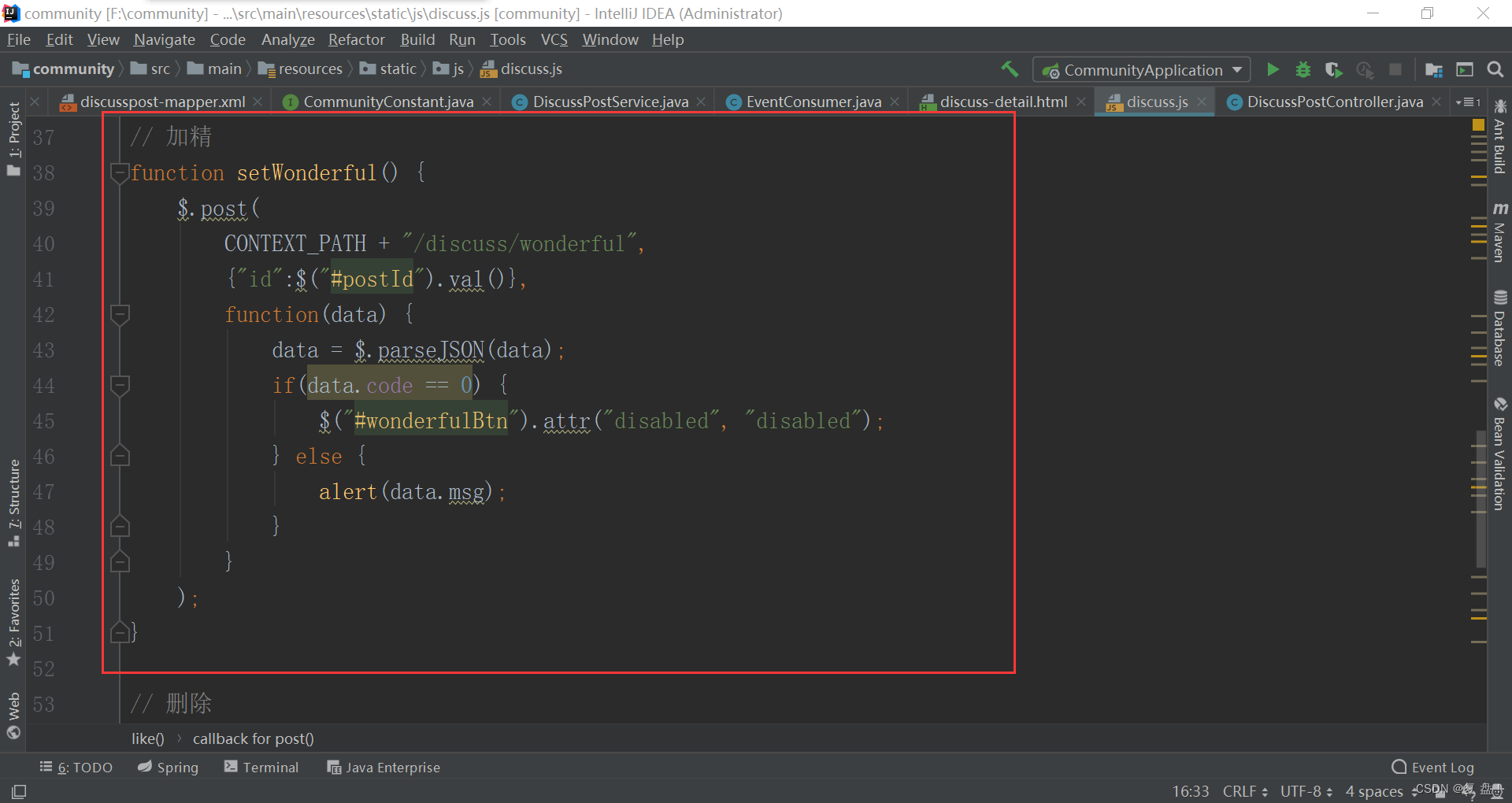Click the editor vertical scrollbar thumb
This screenshot has width=1512, height=803.
pyautogui.click(x=1480, y=498)
